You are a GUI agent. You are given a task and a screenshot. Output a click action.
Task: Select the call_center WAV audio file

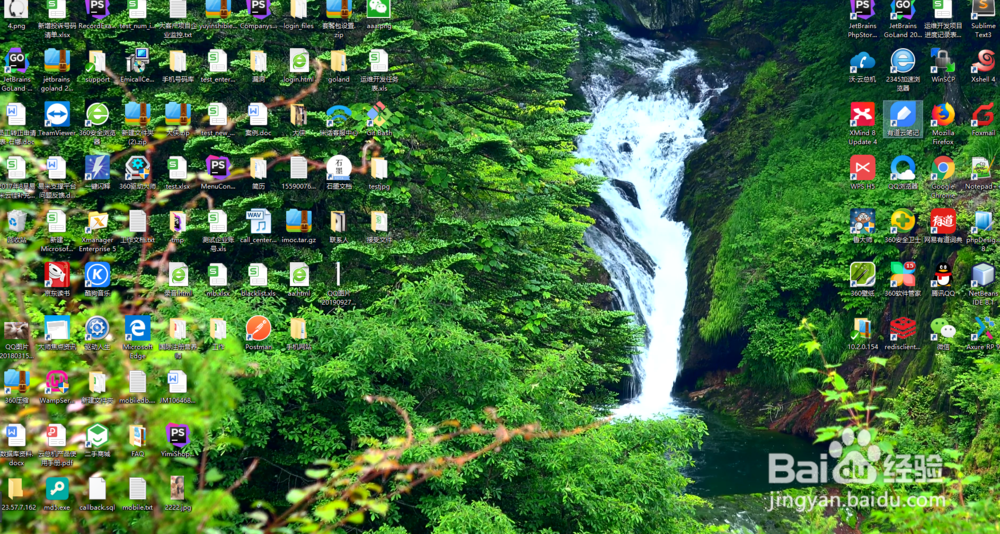258,221
